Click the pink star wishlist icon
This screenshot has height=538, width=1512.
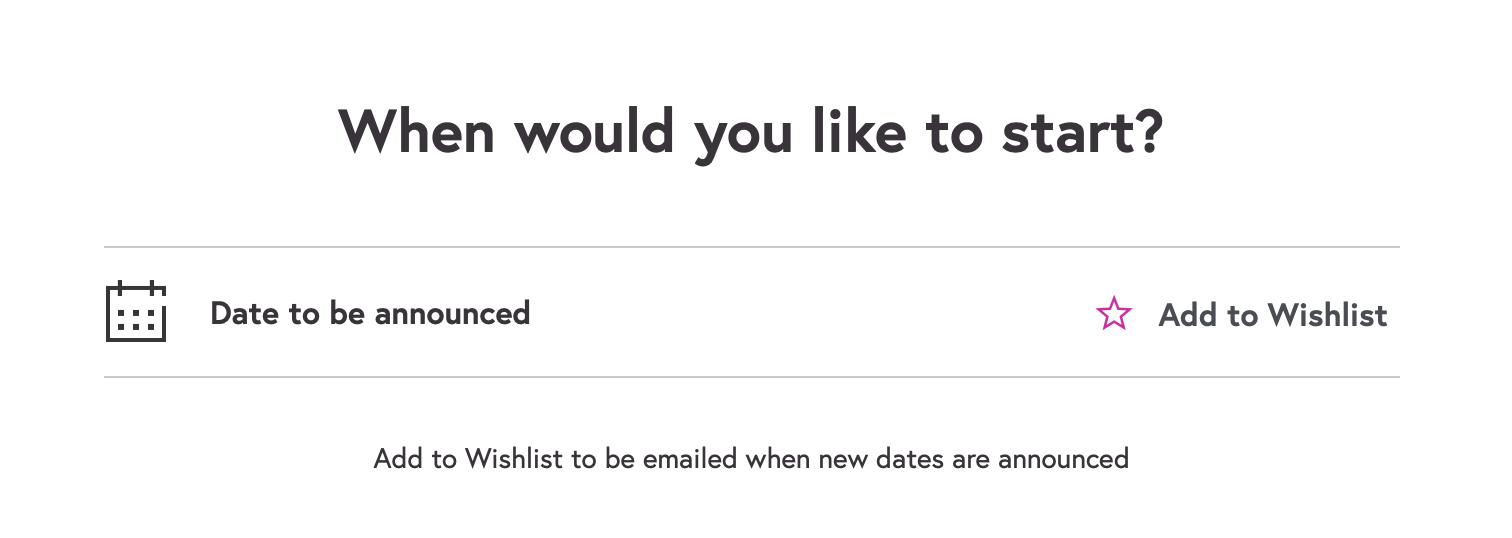coord(1114,314)
